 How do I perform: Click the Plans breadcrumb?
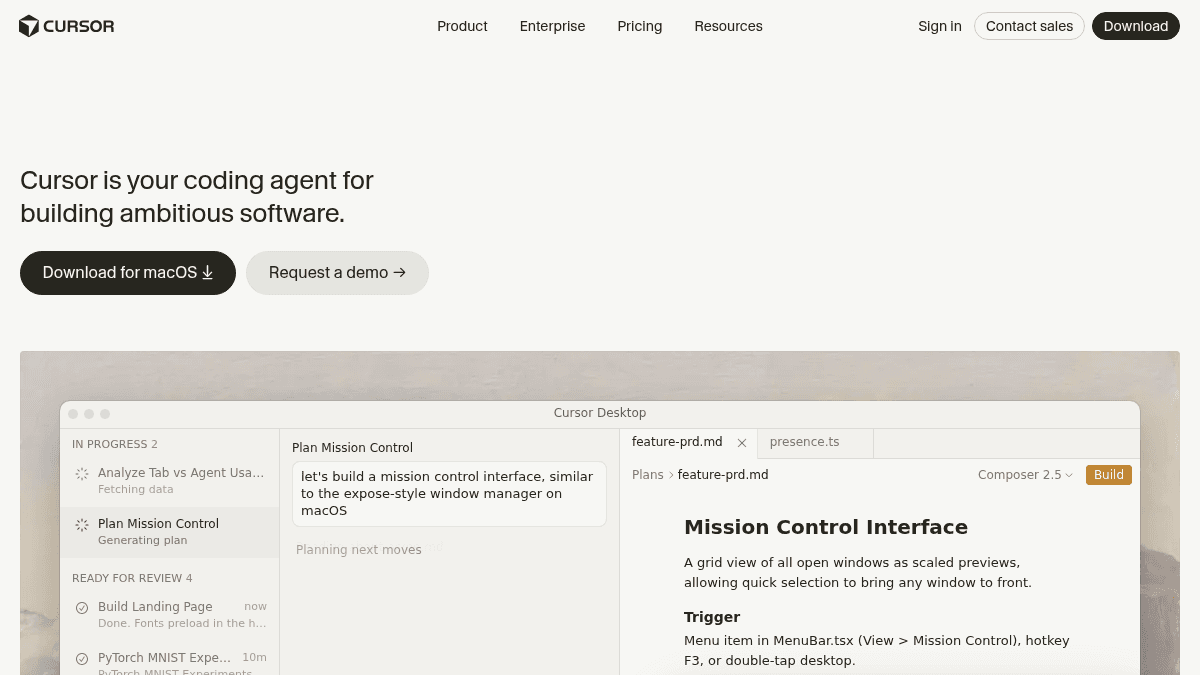pos(648,475)
